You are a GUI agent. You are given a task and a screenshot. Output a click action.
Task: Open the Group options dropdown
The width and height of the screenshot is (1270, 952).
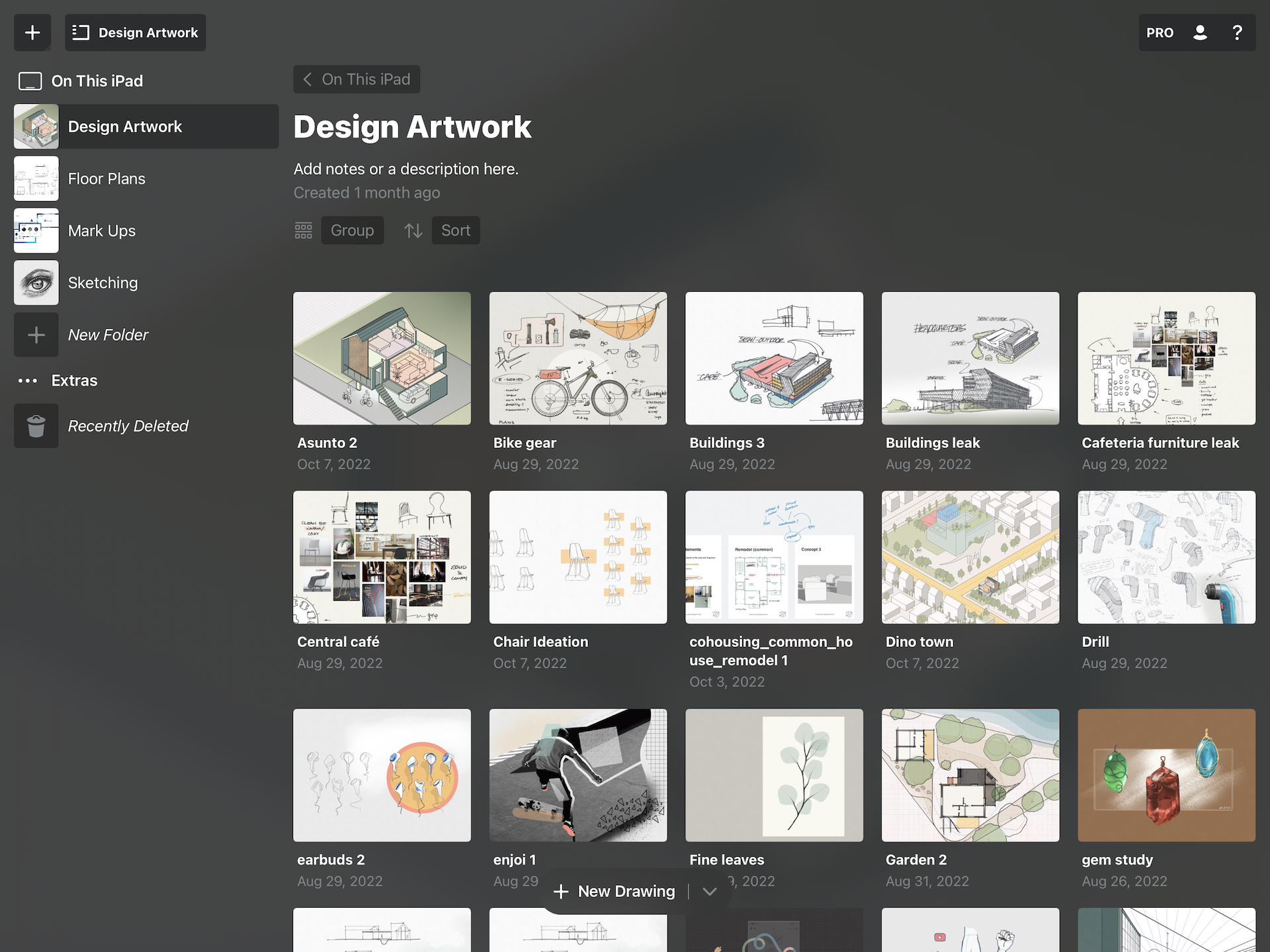[353, 230]
